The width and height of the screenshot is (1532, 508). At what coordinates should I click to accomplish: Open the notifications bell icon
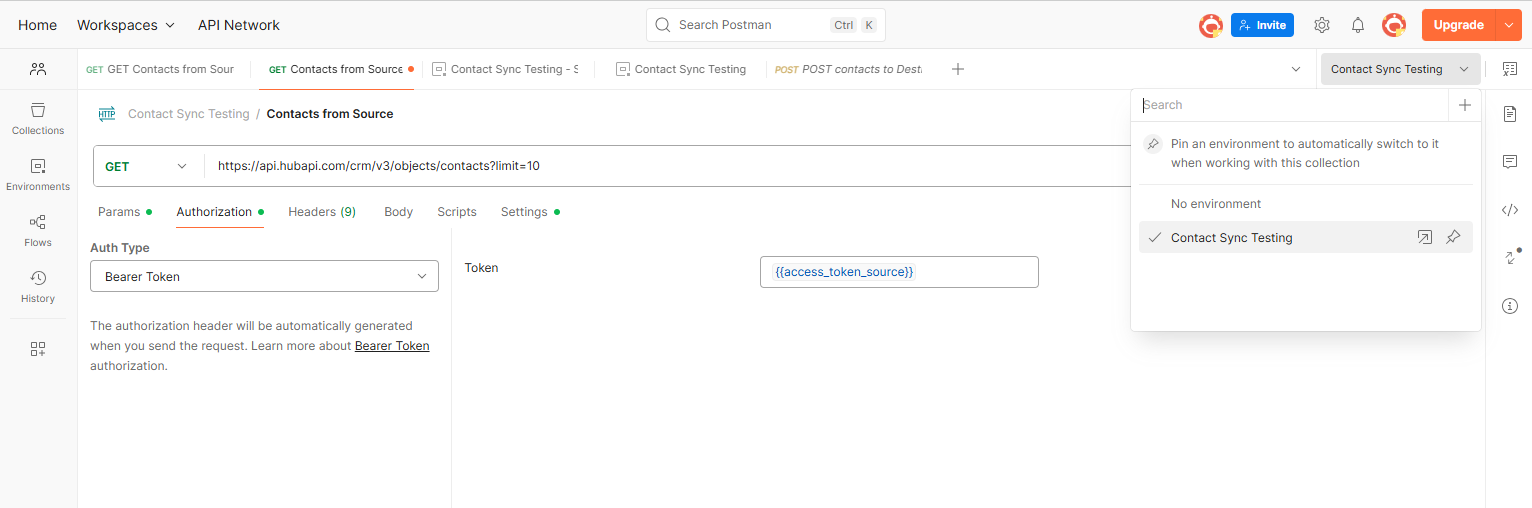tap(1358, 25)
